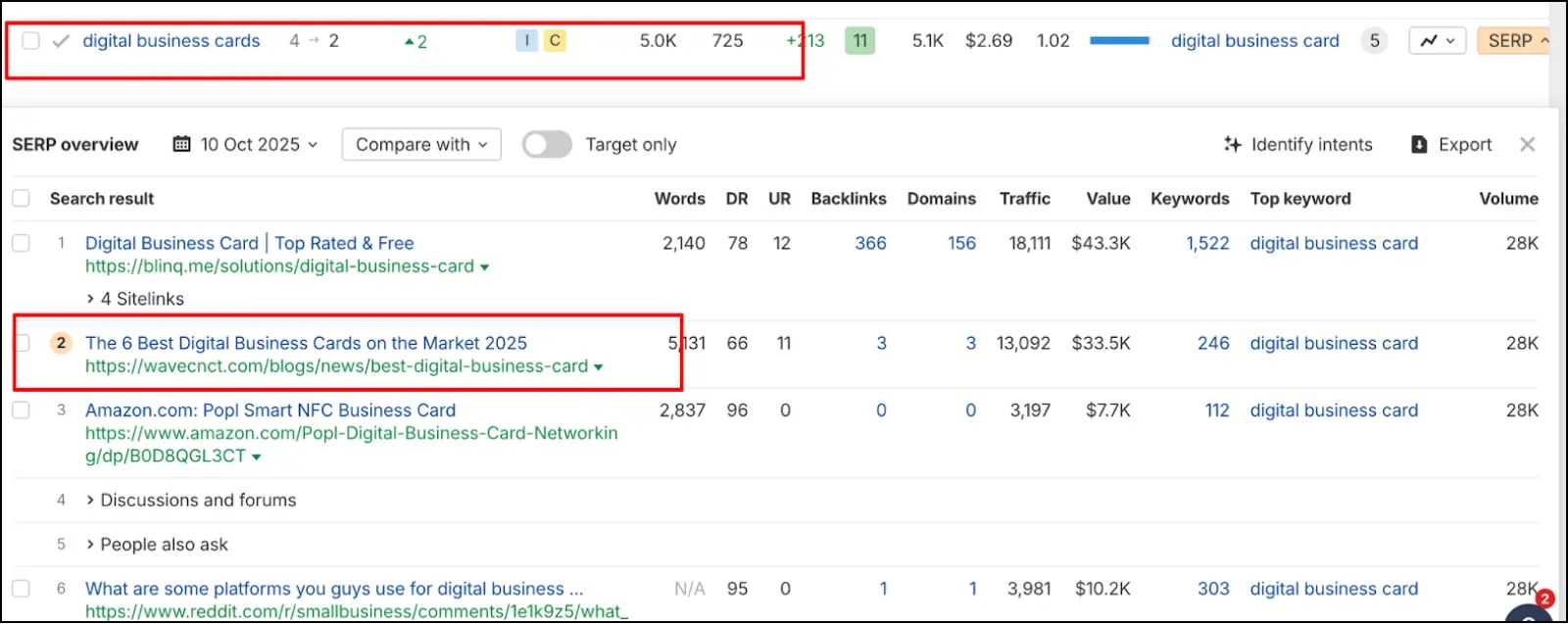Sort by Backlinks column header
Image resolution: width=1568 pixels, height=624 pixels.
(x=849, y=199)
